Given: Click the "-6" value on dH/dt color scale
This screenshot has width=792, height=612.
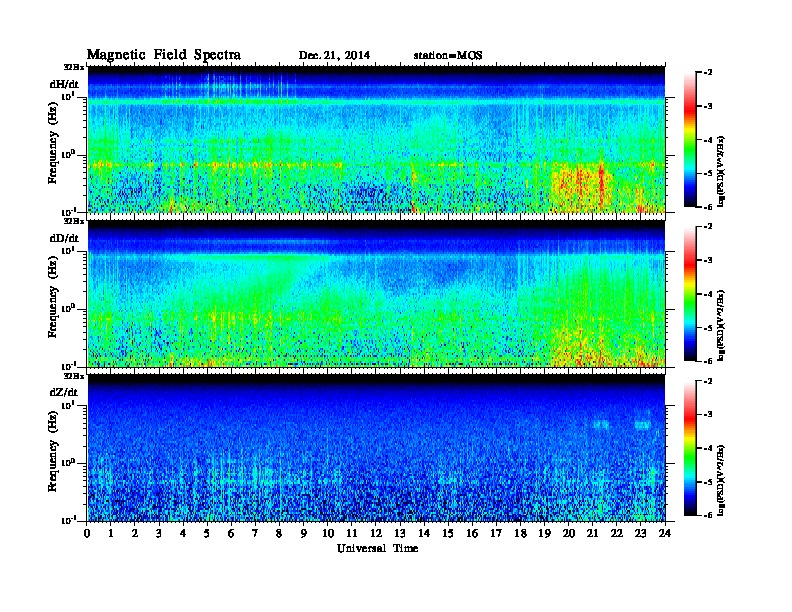Looking at the screenshot, I should [708, 207].
